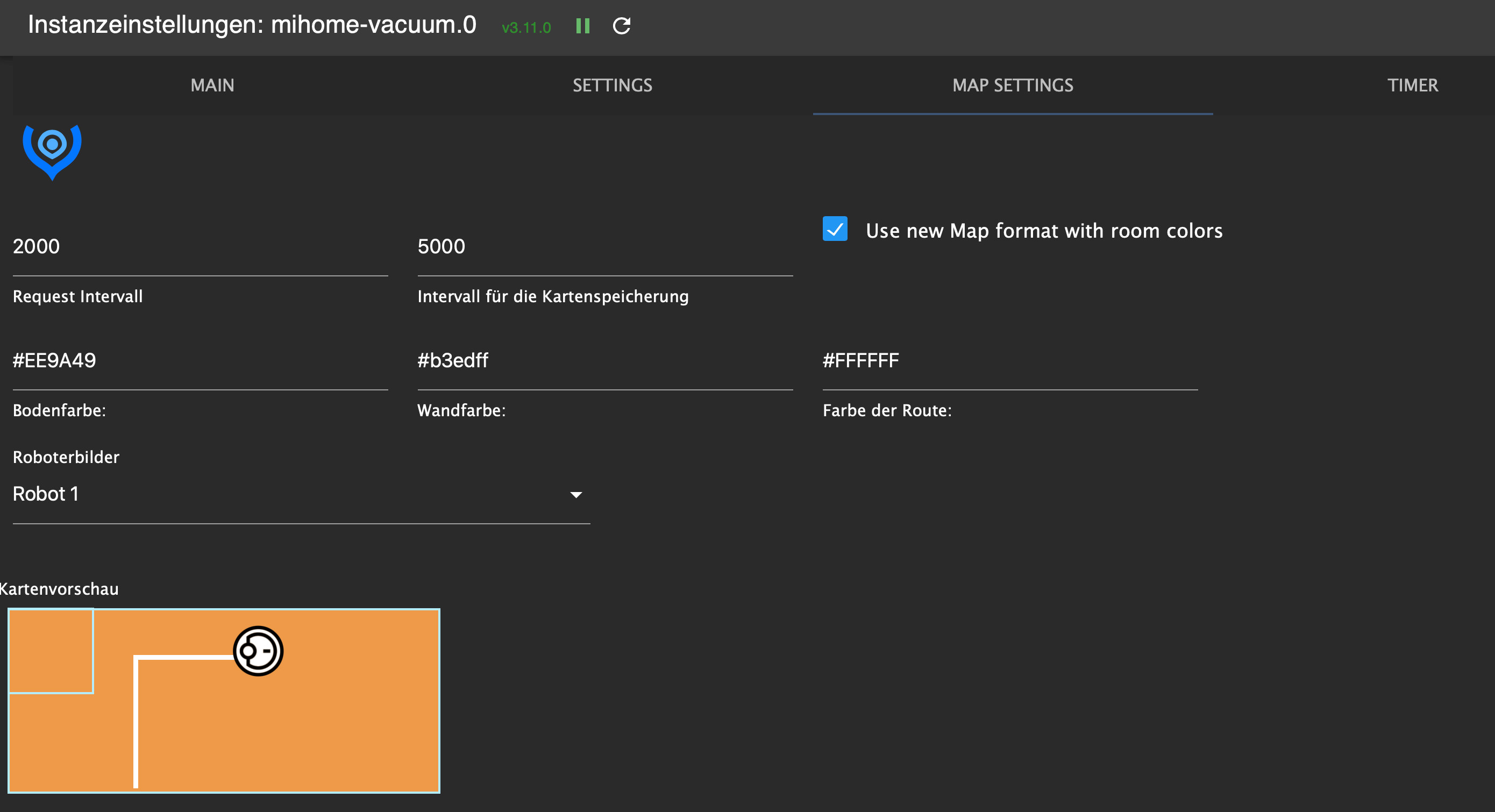1495x812 pixels.
Task: Select the MAP SETTINGS tab
Action: pos(1013,86)
